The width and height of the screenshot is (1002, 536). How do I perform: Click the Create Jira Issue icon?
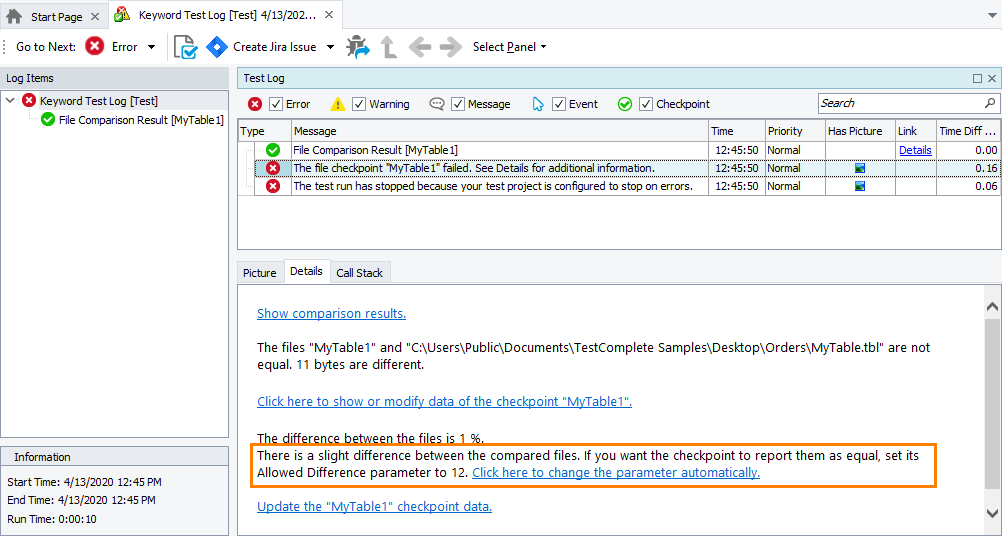(x=217, y=47)
